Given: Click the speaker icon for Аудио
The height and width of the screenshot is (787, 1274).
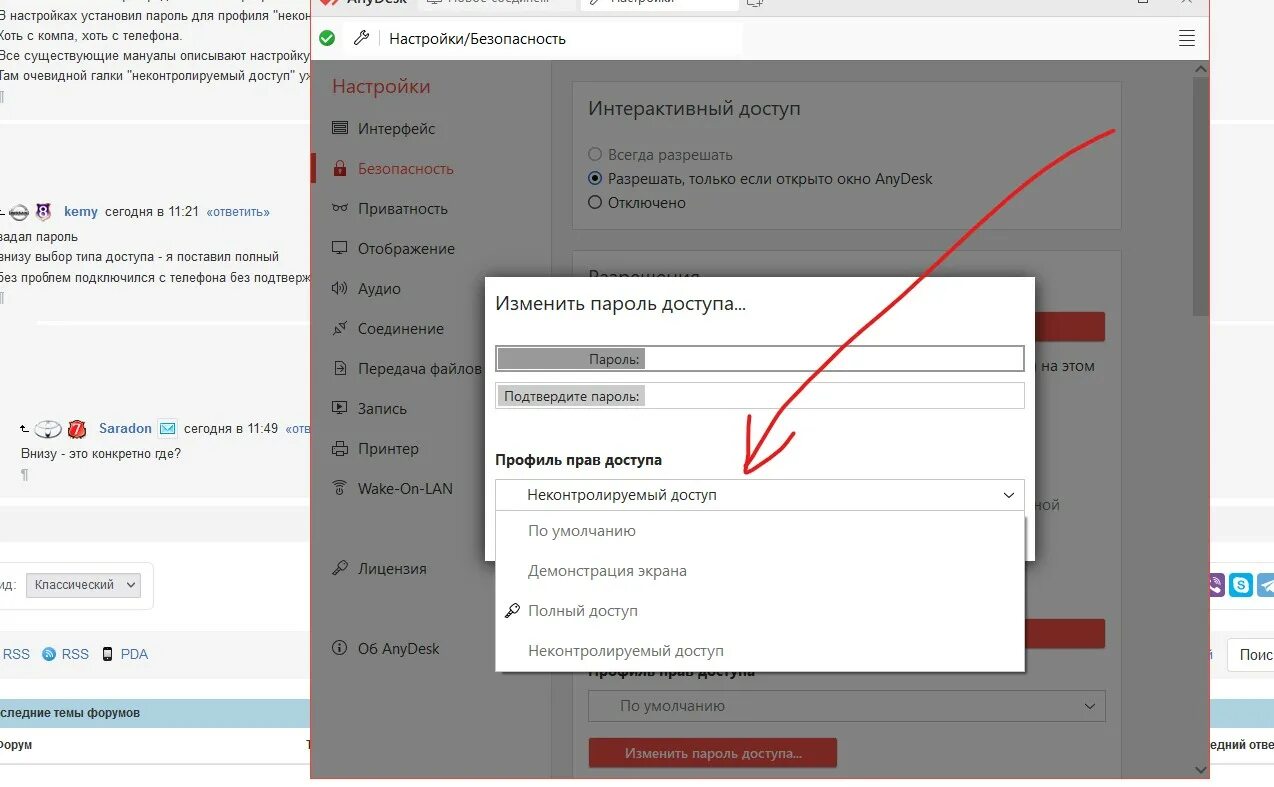Looking at the screenshot, I should point(340,288).
